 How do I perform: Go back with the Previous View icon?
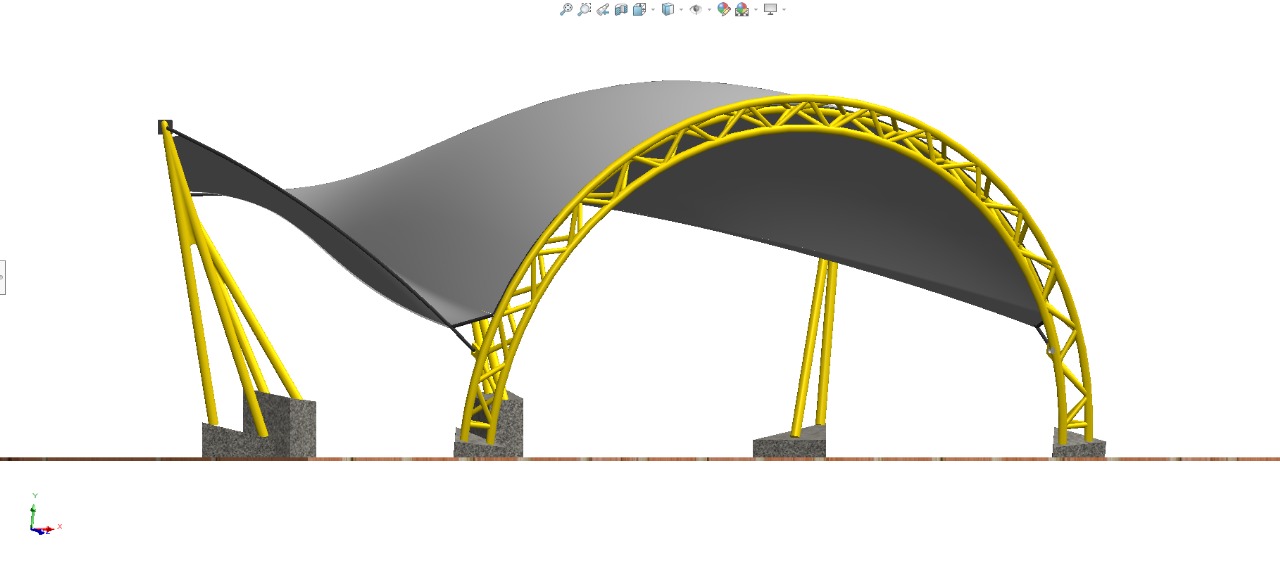(603, 9)
